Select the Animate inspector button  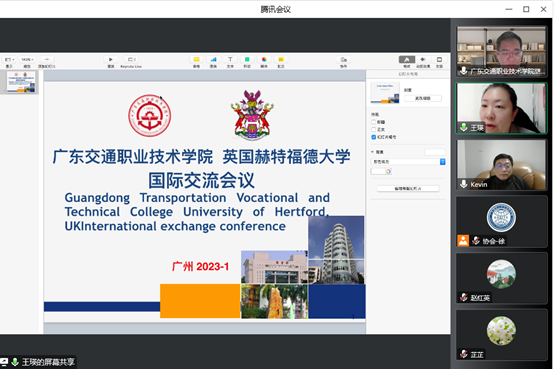[x=423, y=59]
